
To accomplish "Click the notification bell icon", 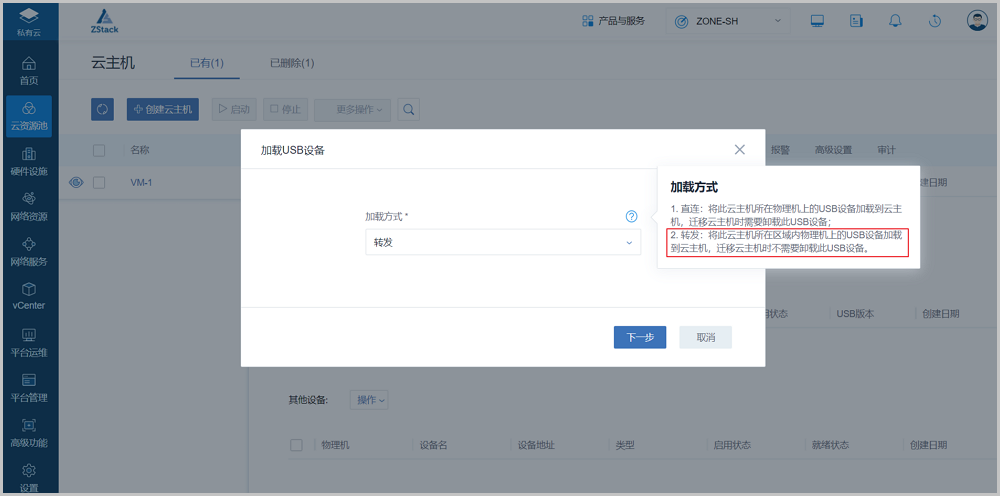I will 895,21.
